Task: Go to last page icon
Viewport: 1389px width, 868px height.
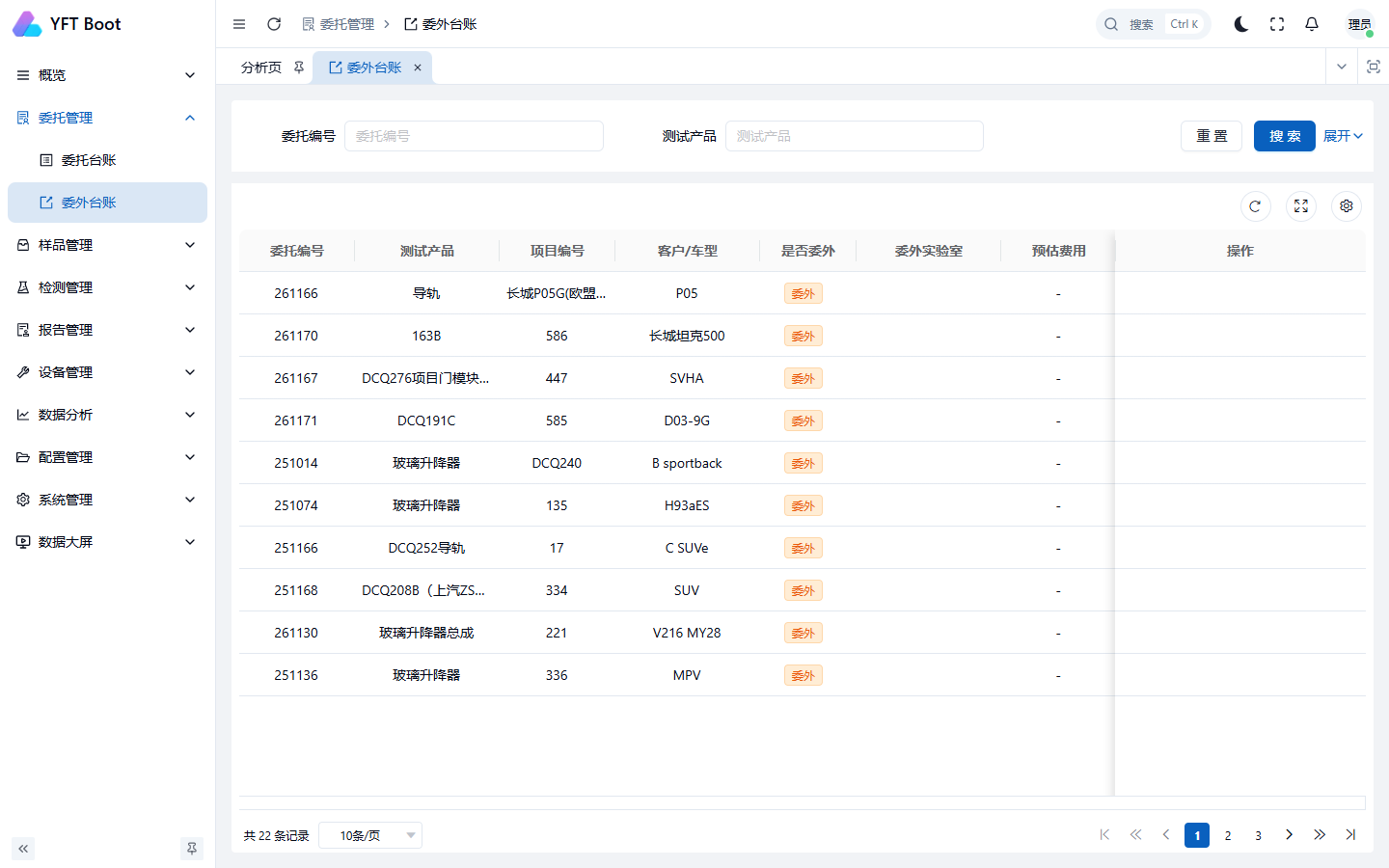Action: (x=1350, y=835)
